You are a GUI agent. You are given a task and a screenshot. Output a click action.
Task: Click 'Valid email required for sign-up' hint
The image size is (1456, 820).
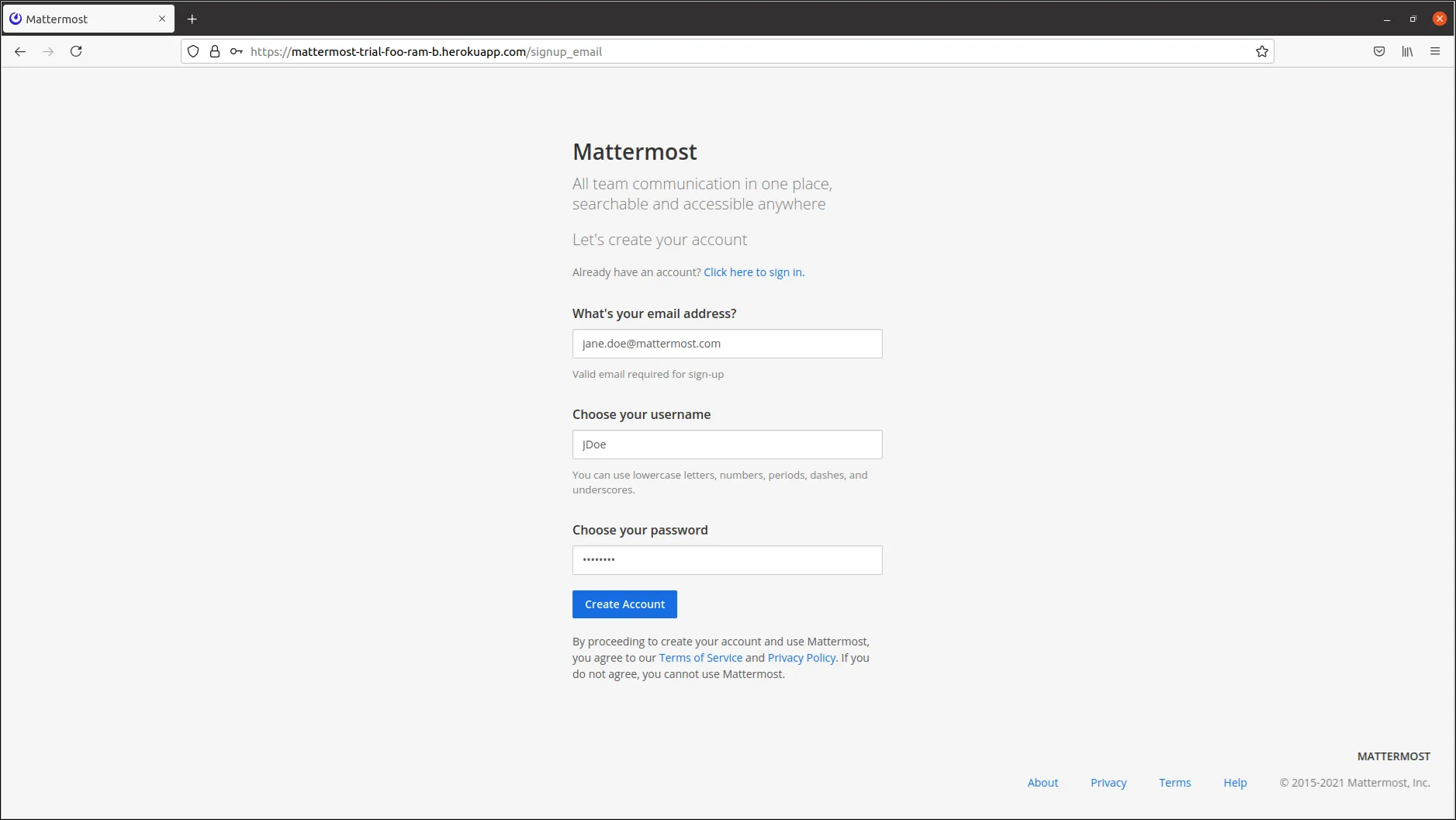648,374
